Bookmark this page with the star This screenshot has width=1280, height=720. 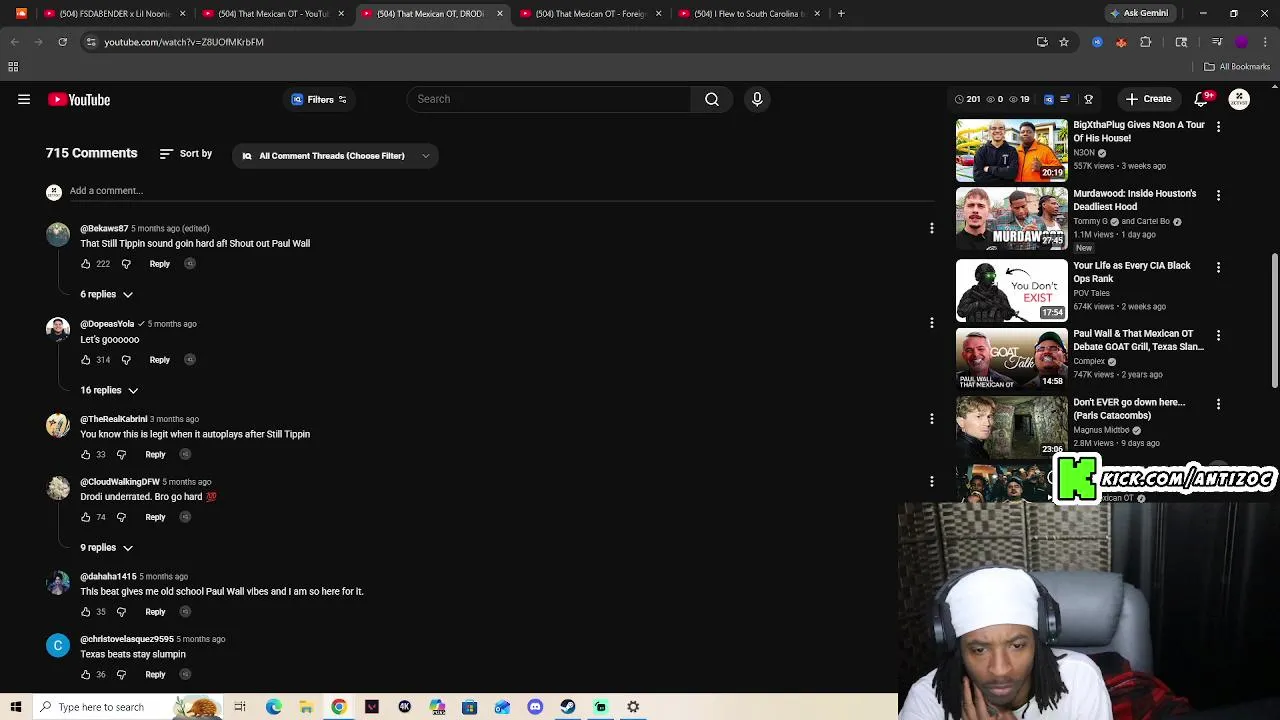click(x=1064, y=42)
